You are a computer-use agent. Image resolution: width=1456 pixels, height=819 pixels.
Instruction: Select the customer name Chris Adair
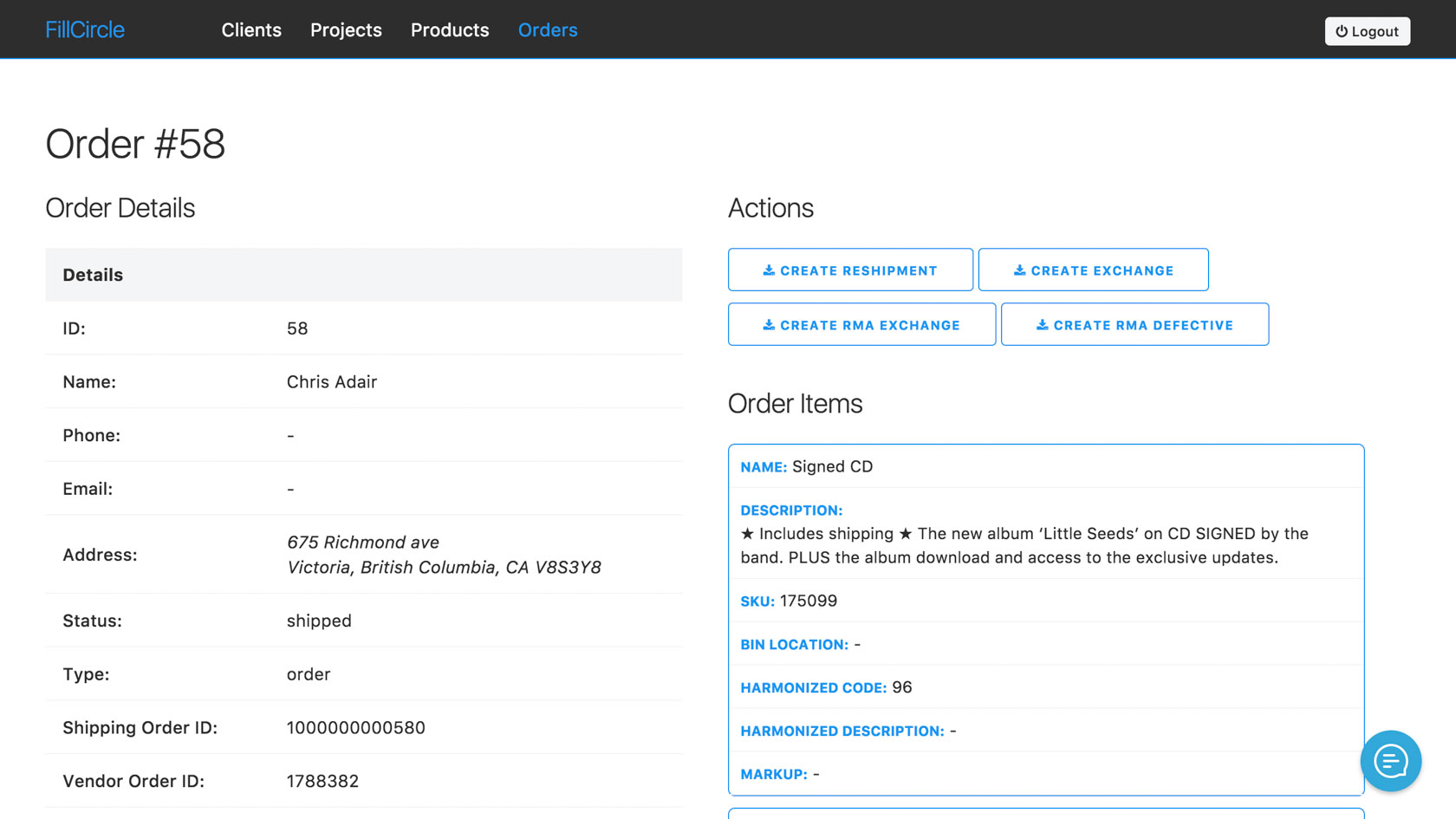pos(332,382)
